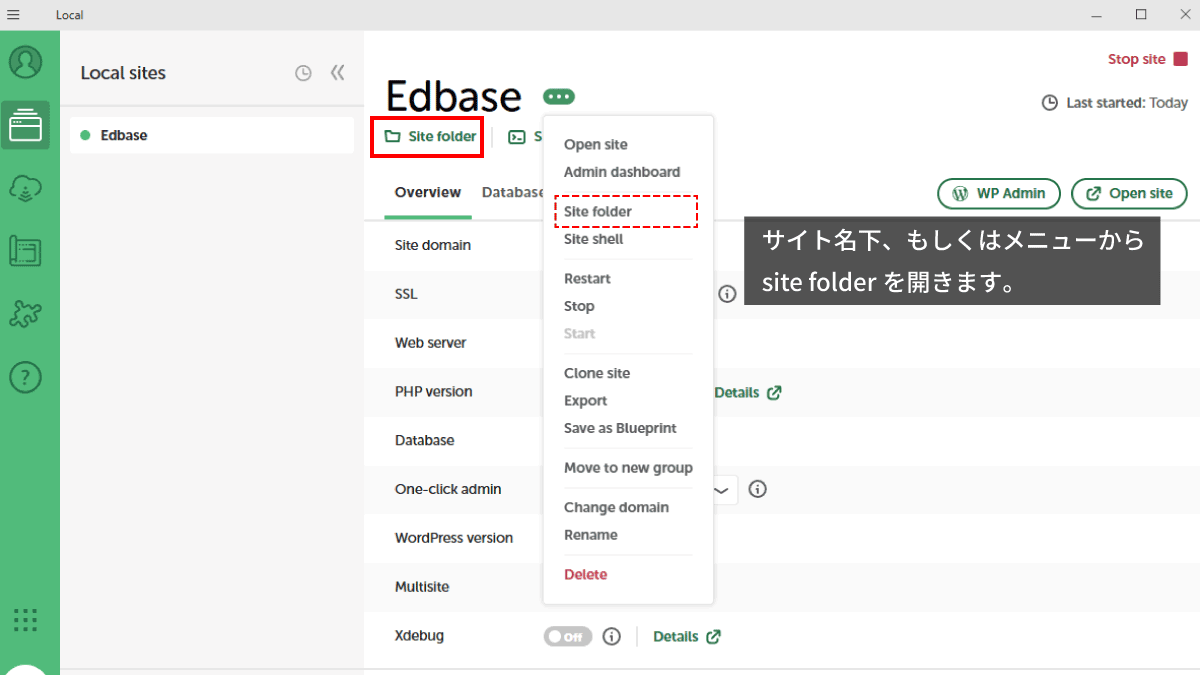The height and width of the screenshot is (675, 1200).
Task: Select Clone site in the menu
Action: (x=597, y=373)
